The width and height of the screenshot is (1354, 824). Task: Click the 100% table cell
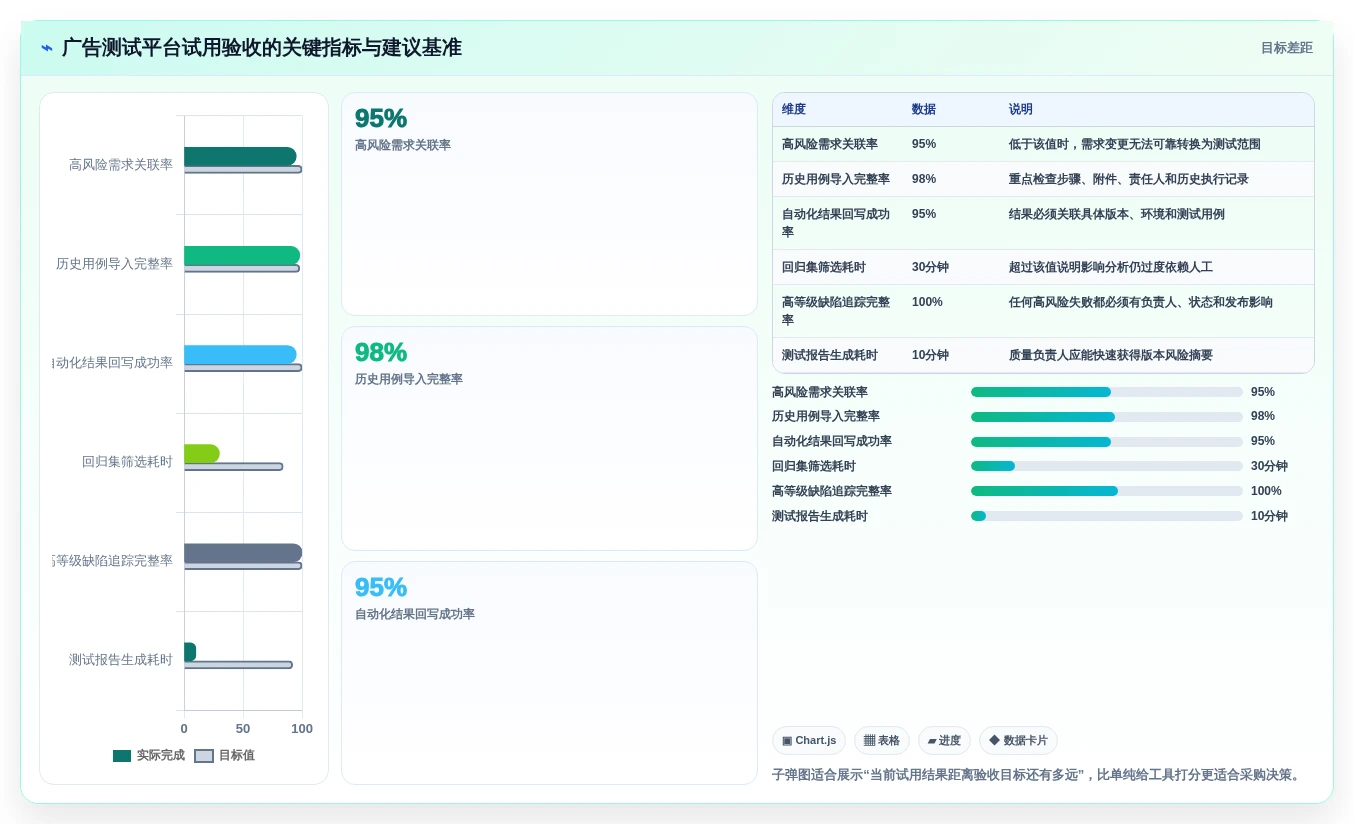(x=927, y=302)
